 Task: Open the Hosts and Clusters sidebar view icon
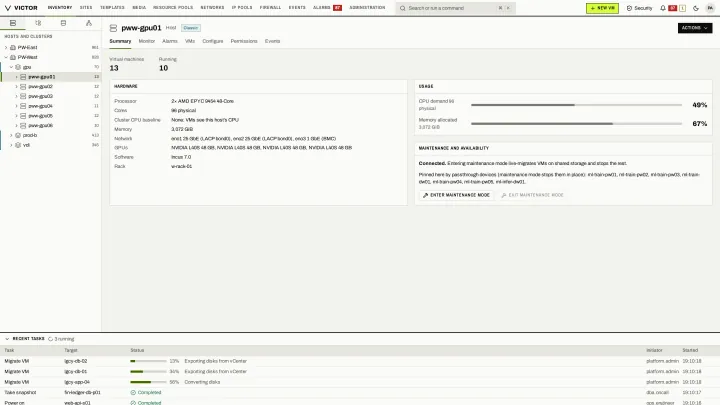coord(13,23)
